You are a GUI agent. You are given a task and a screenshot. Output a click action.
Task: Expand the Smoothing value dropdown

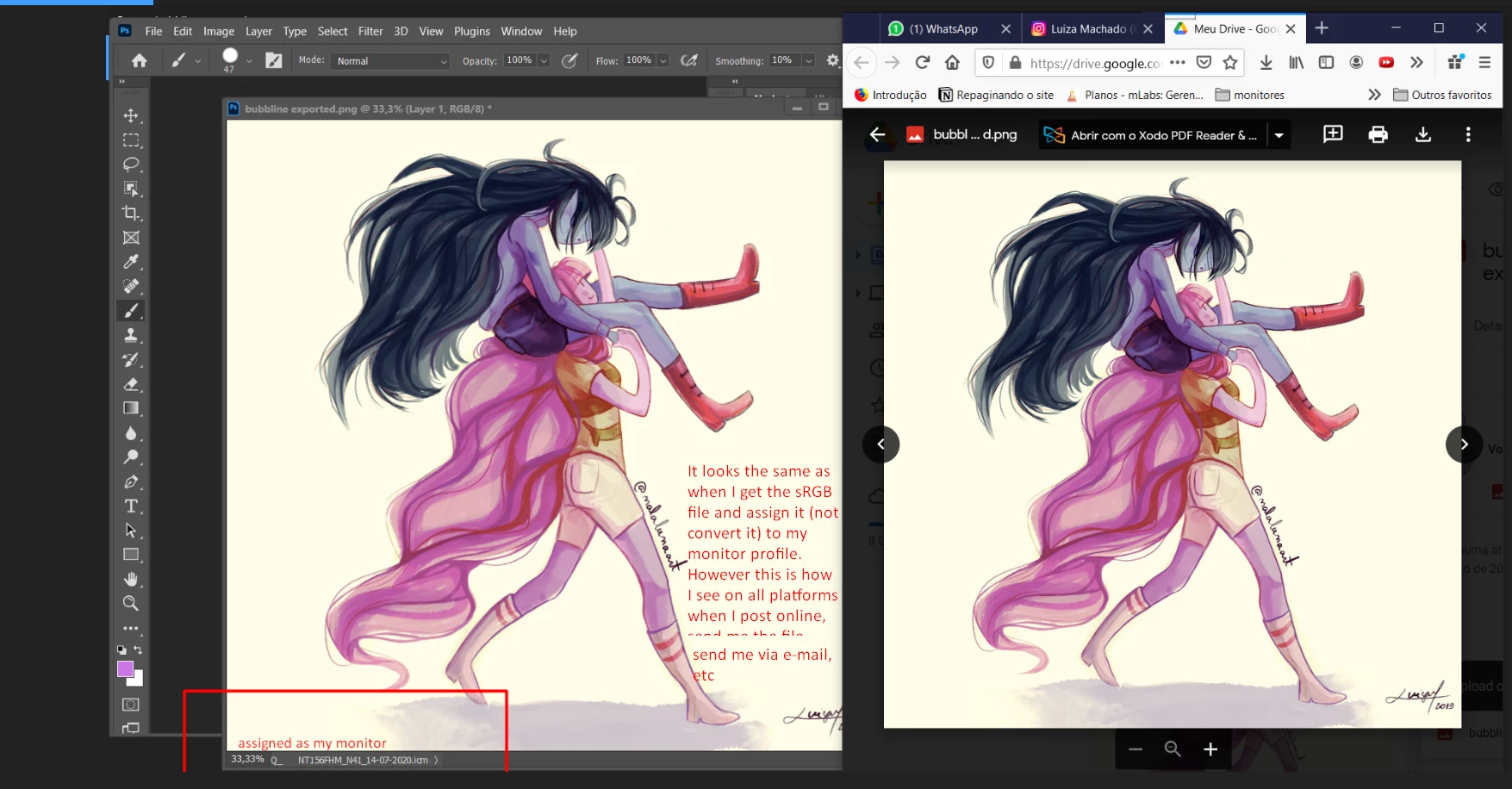pyautogui.click(x=809, y=60)
